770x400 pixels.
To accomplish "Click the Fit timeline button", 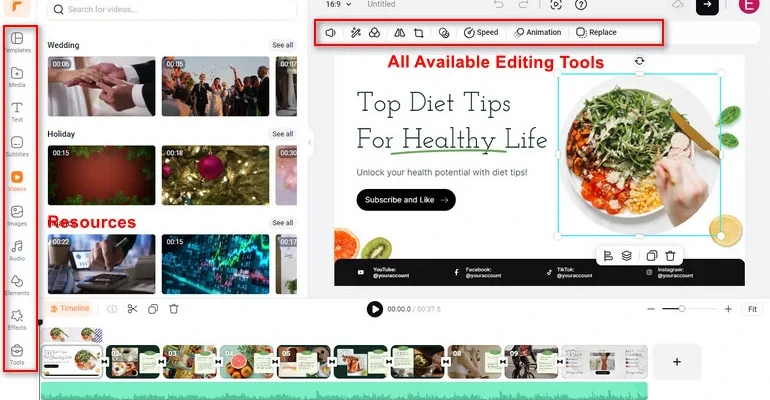I will pos(752,309).
